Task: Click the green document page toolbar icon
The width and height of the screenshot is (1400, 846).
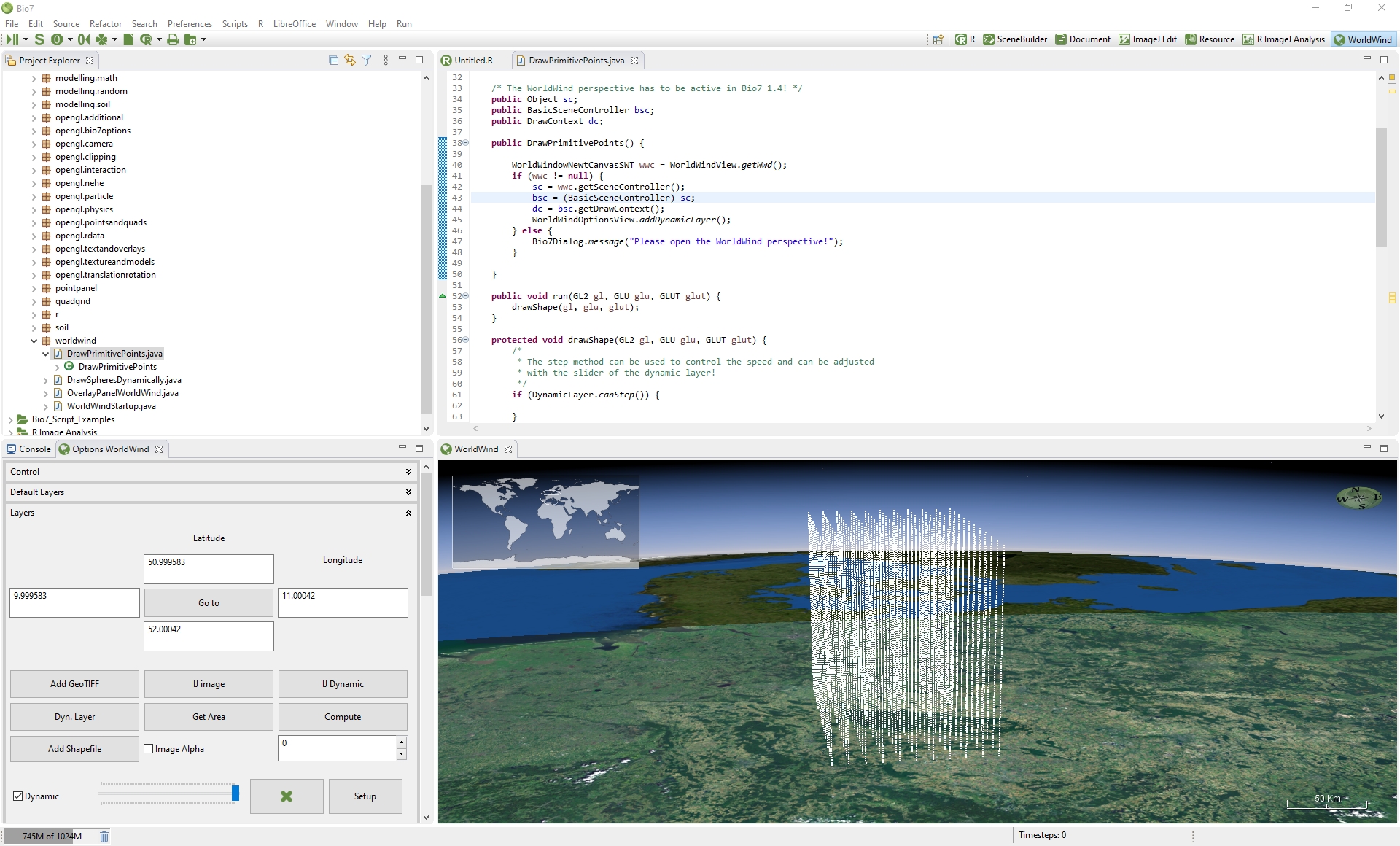Action: coord(128,39)
